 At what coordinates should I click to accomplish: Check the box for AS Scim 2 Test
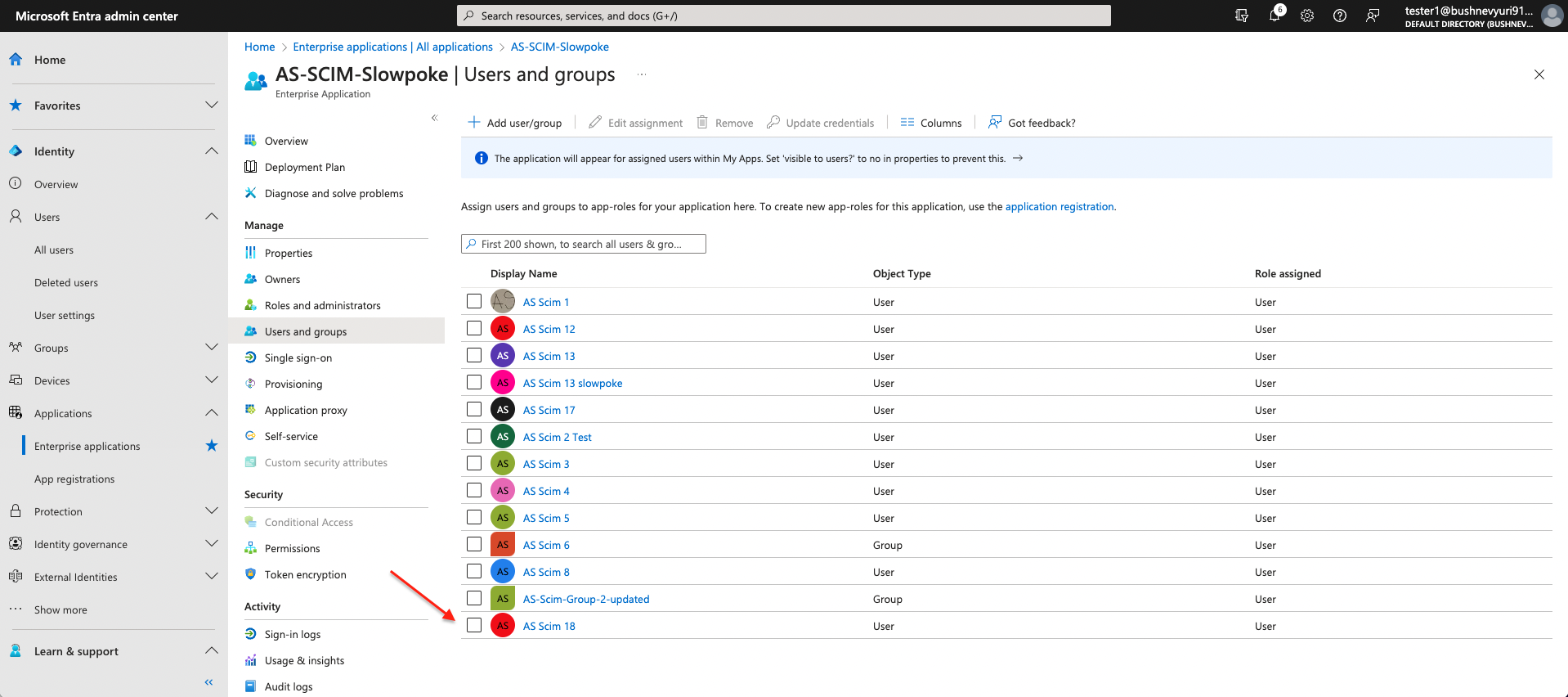pos(474,436)
